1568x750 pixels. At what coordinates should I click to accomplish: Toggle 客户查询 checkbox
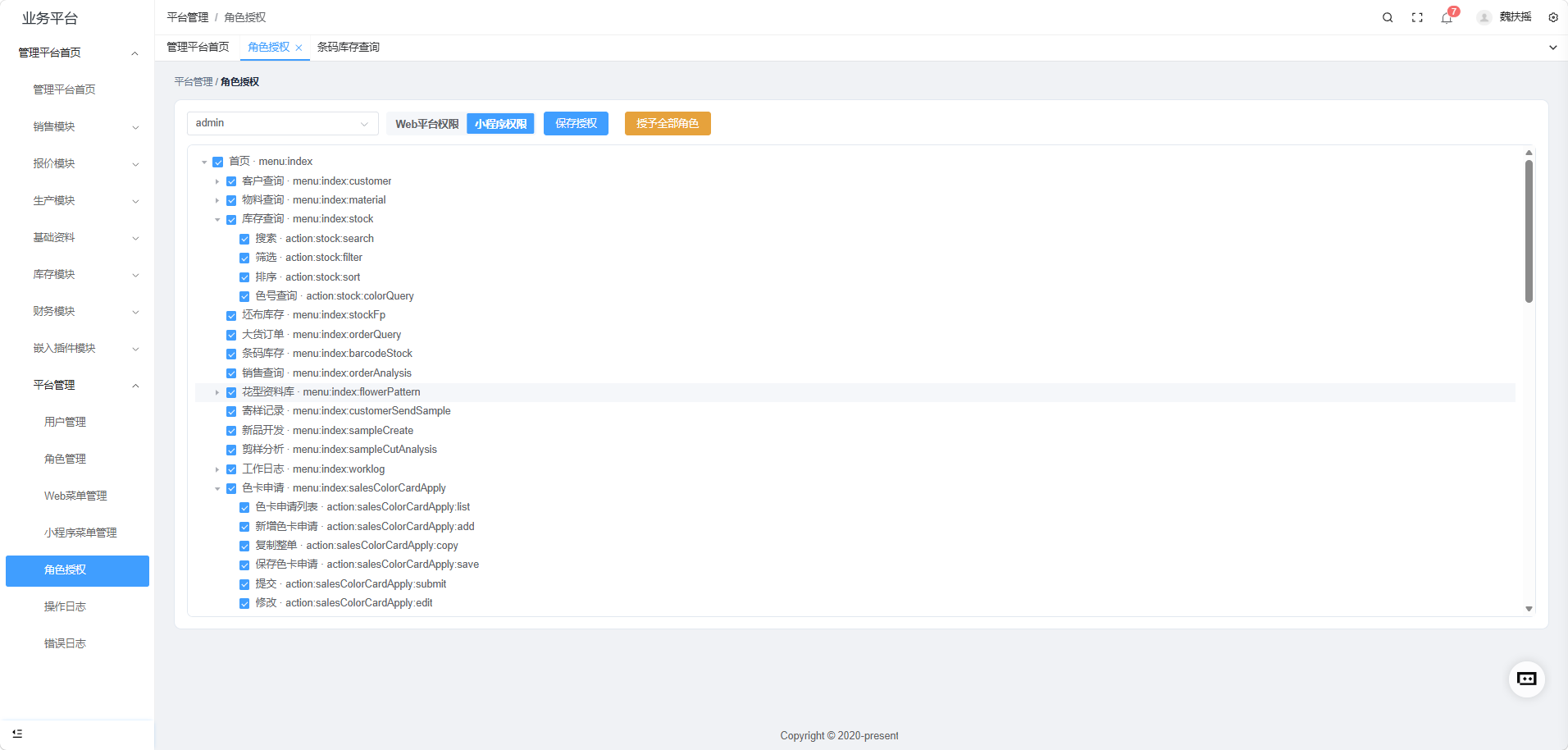coord(231,181)
